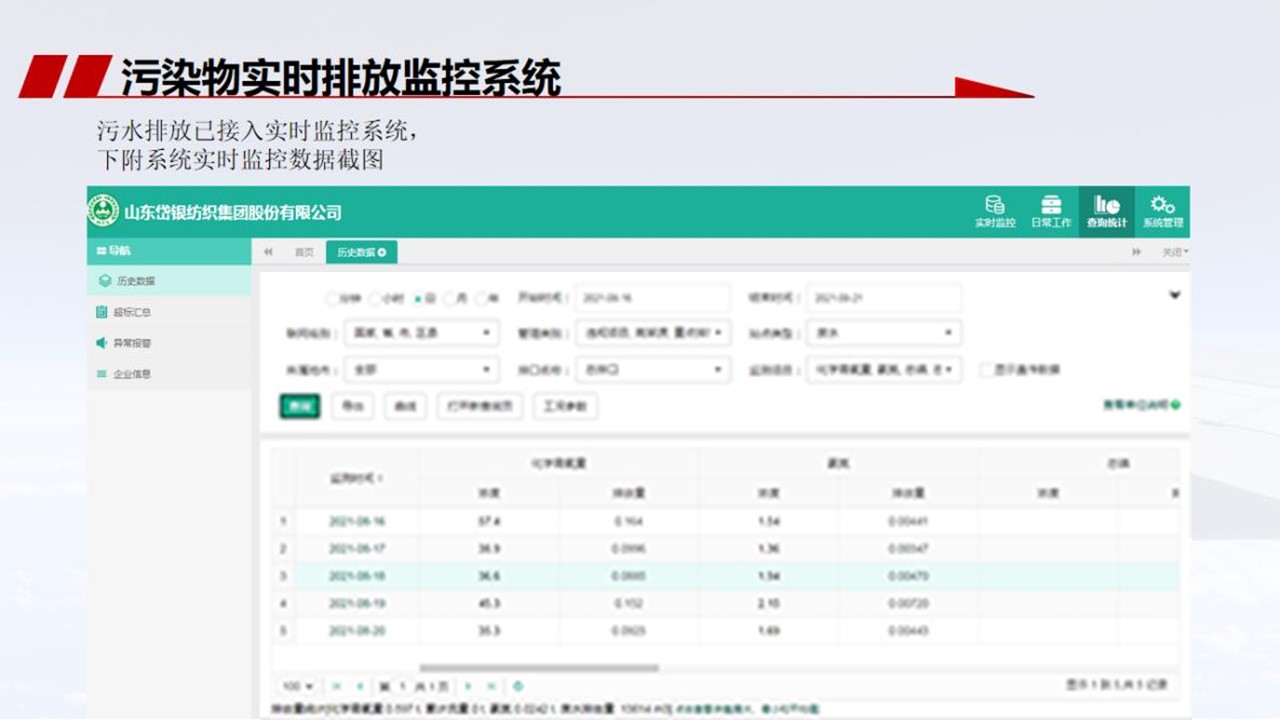Toggle the 显示 data checkbox
Image resolution: width=1280 pixels, height=720 pixels.
click(x=987, y=370)
